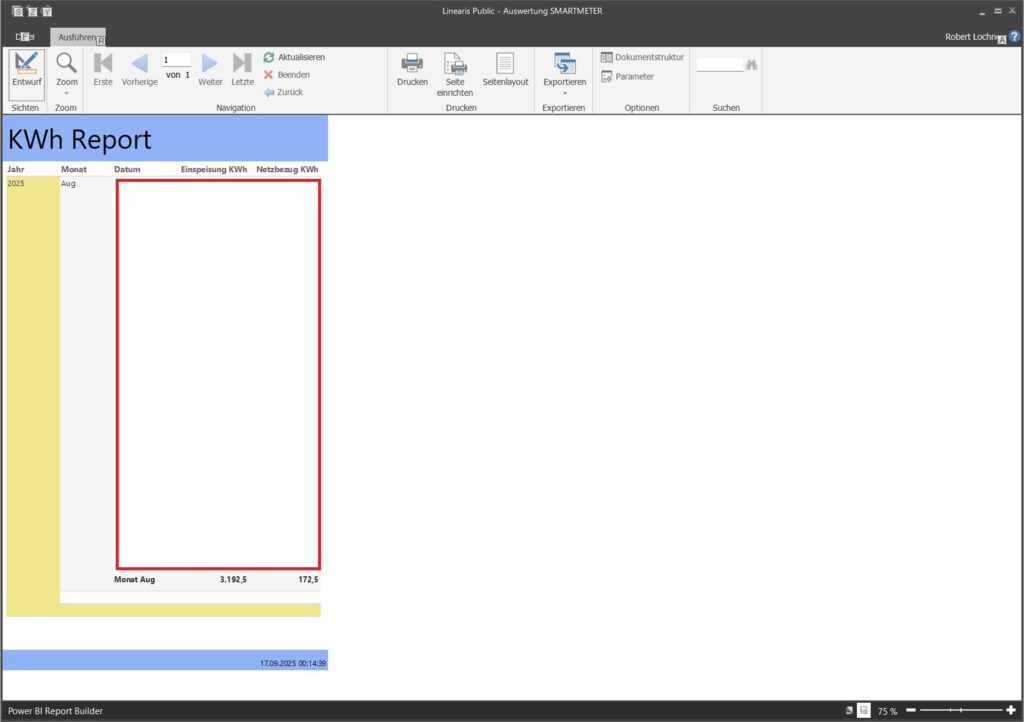Image resolution: width=1024 pixels, height=722 pixels.
Task: Refresh report with Aktualisieren
Action: [x=294, y=58]
